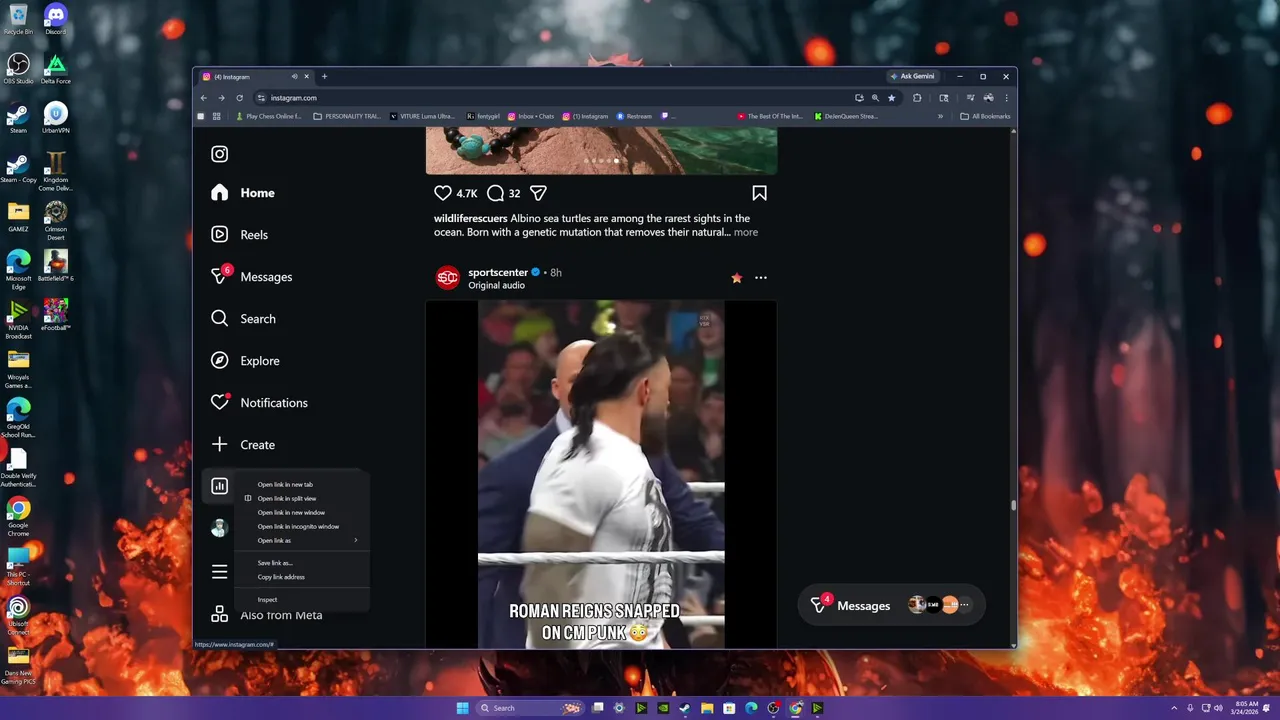
Task: Open the Google Chrome desktop shortcut
Action: point(18,516)
